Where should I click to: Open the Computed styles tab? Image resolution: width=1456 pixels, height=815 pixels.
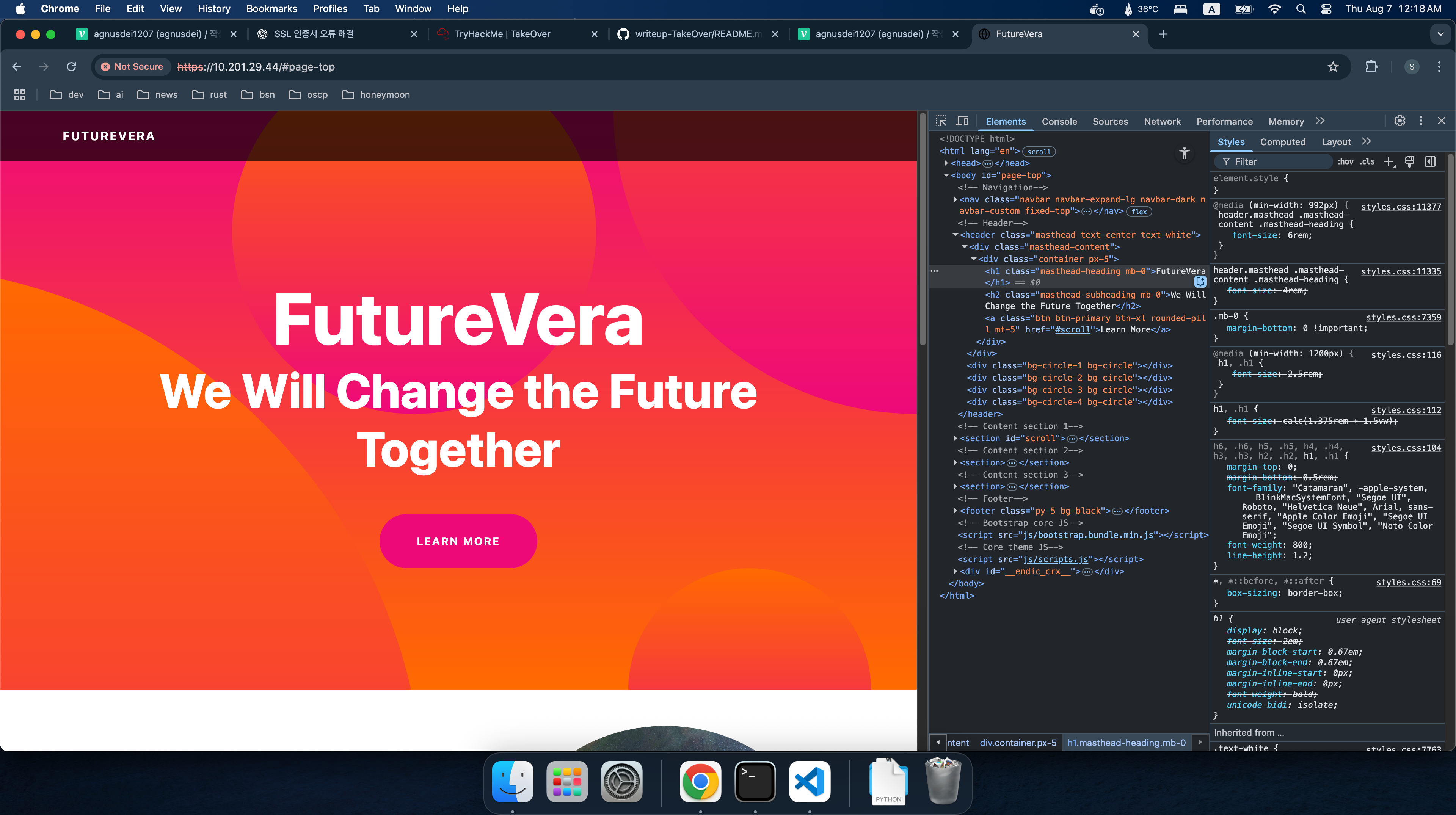1282,142
